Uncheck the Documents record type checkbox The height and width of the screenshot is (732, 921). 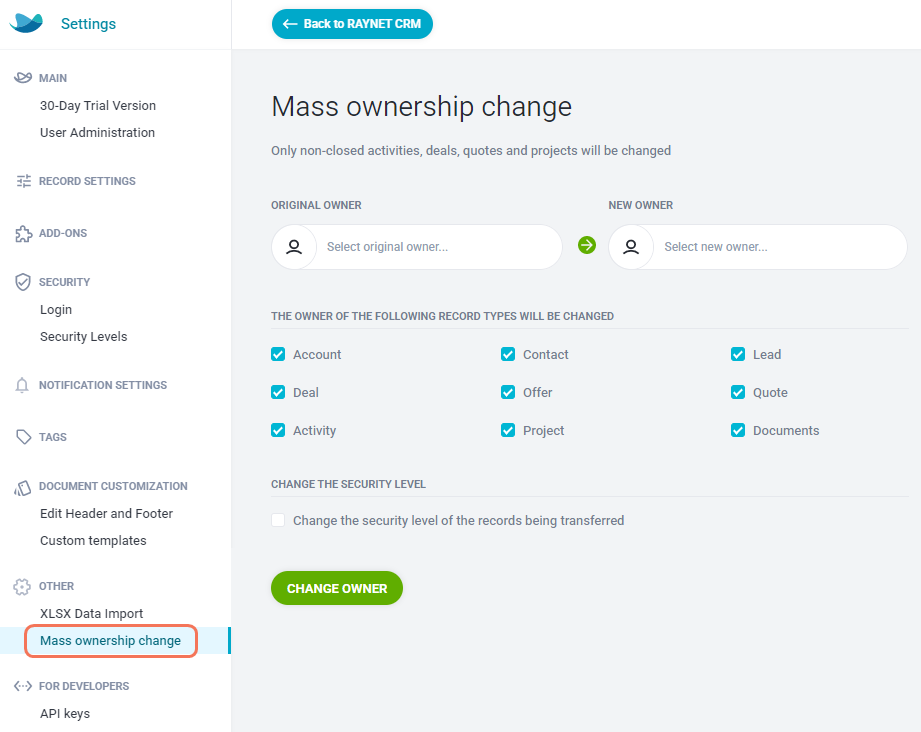click(x=738, y=430)
